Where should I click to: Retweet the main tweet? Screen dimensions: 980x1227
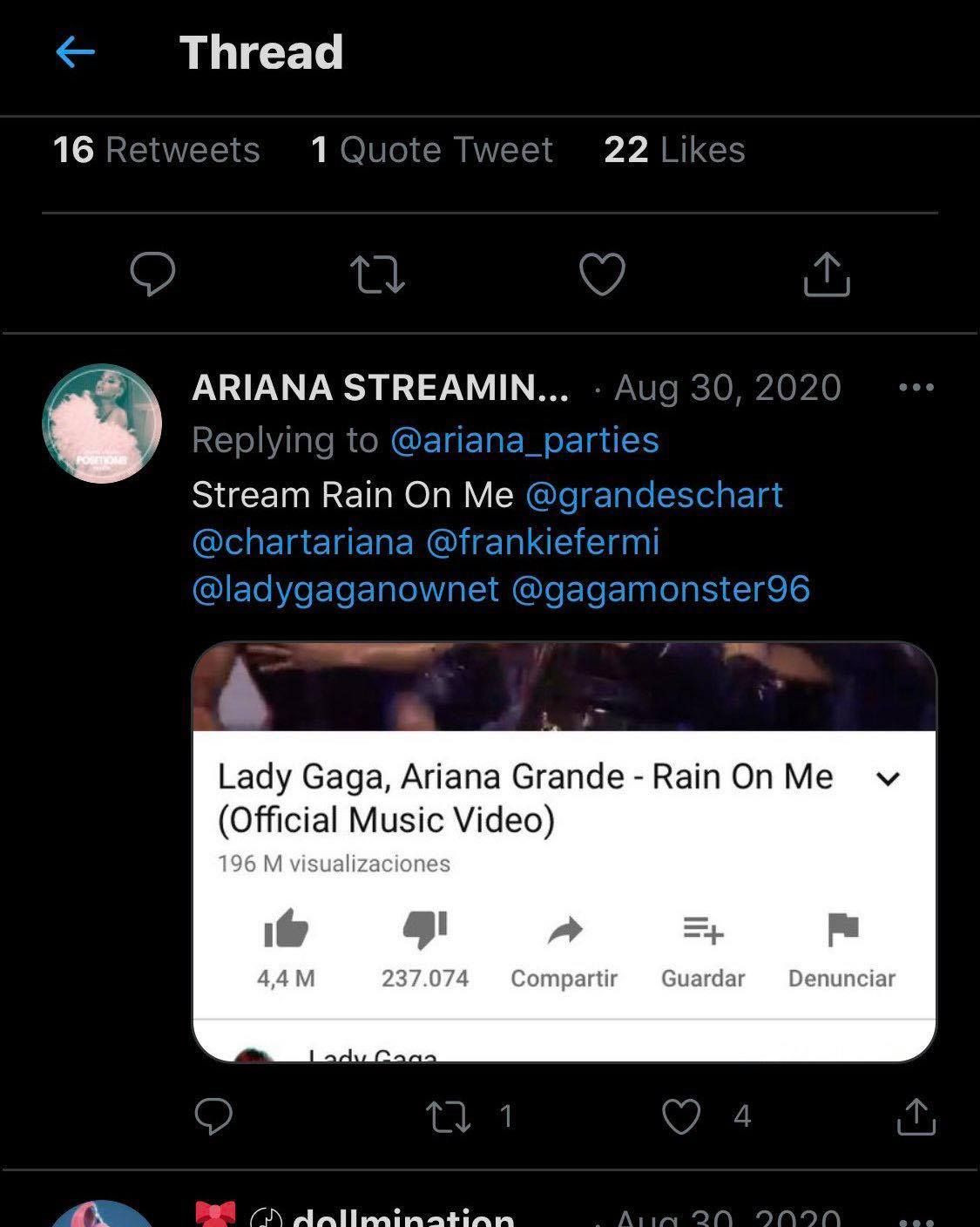coord(377,275)
